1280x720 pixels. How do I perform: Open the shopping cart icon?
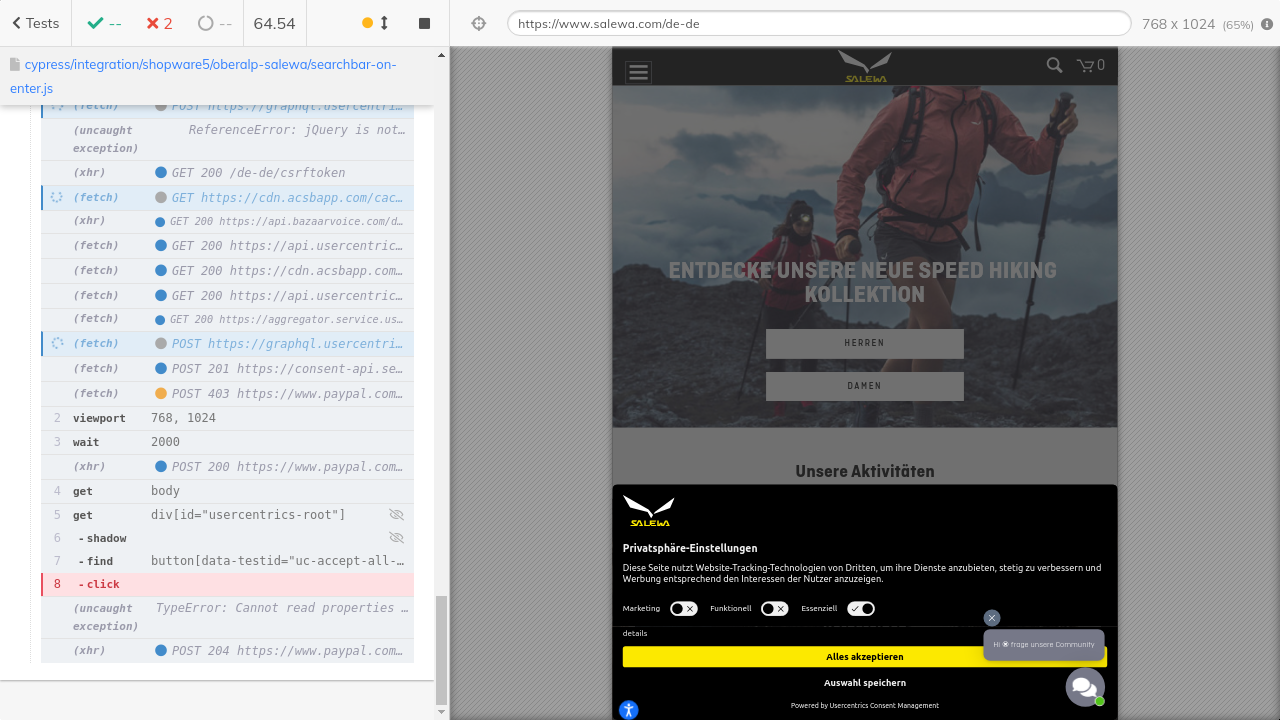click(1089, 65)
